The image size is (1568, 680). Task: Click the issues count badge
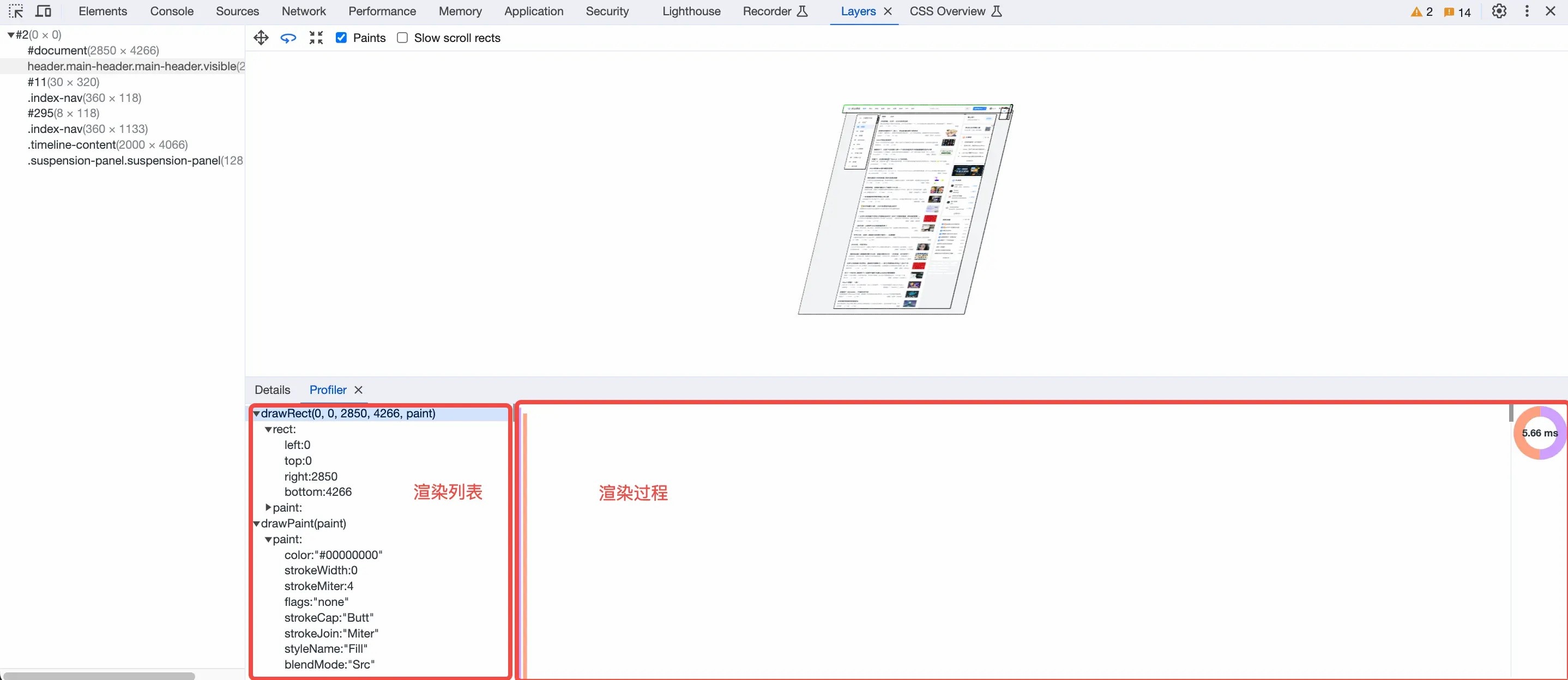click(1457, 11)
